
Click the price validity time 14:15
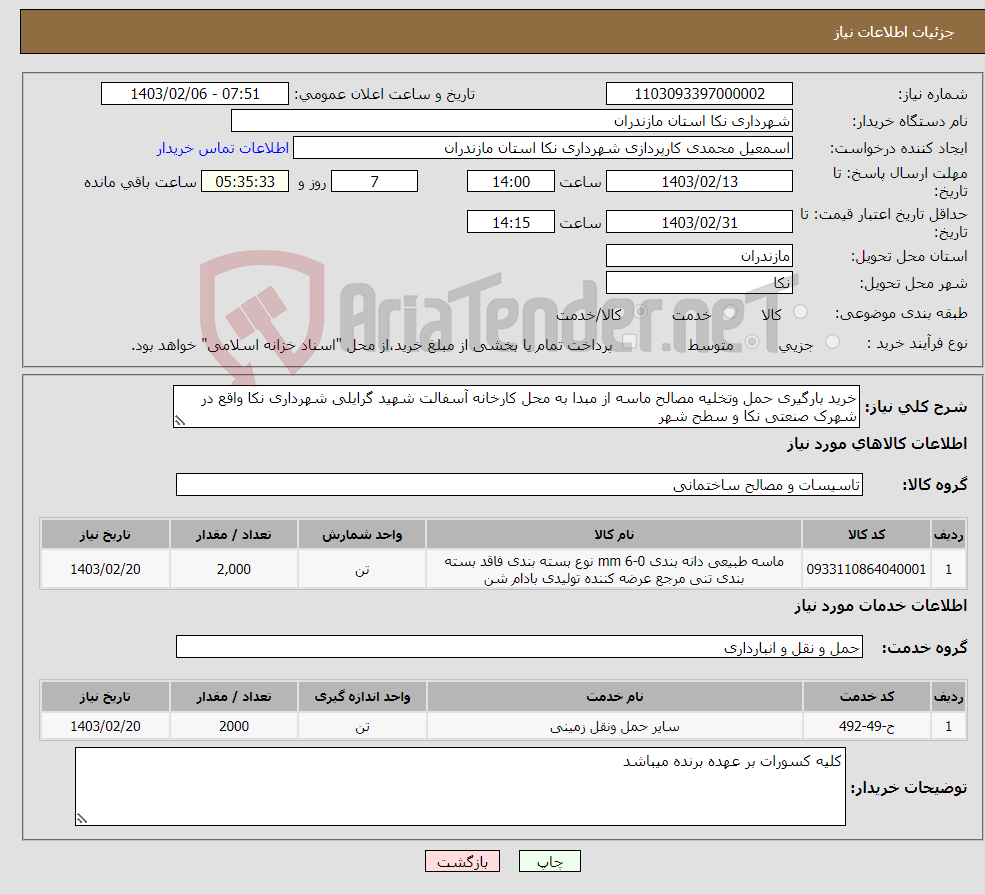[511, 222]
